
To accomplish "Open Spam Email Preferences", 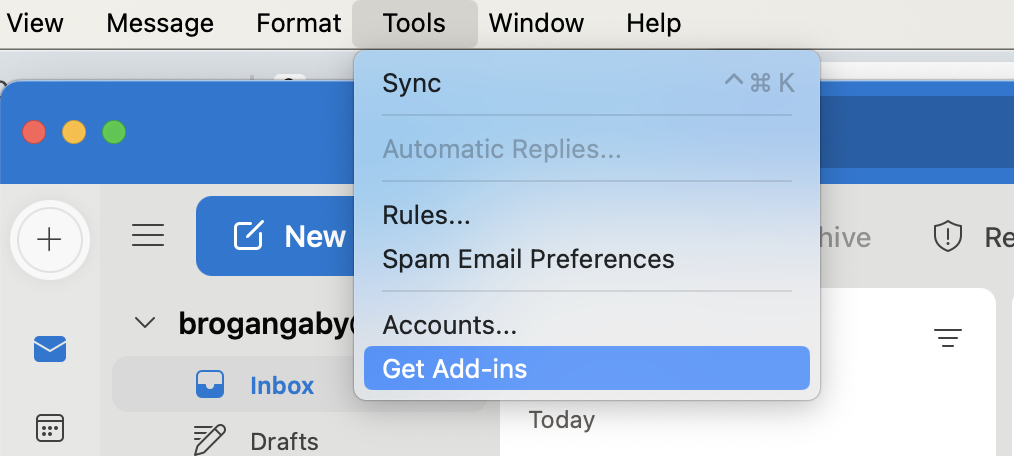I will tap(528, 259).
